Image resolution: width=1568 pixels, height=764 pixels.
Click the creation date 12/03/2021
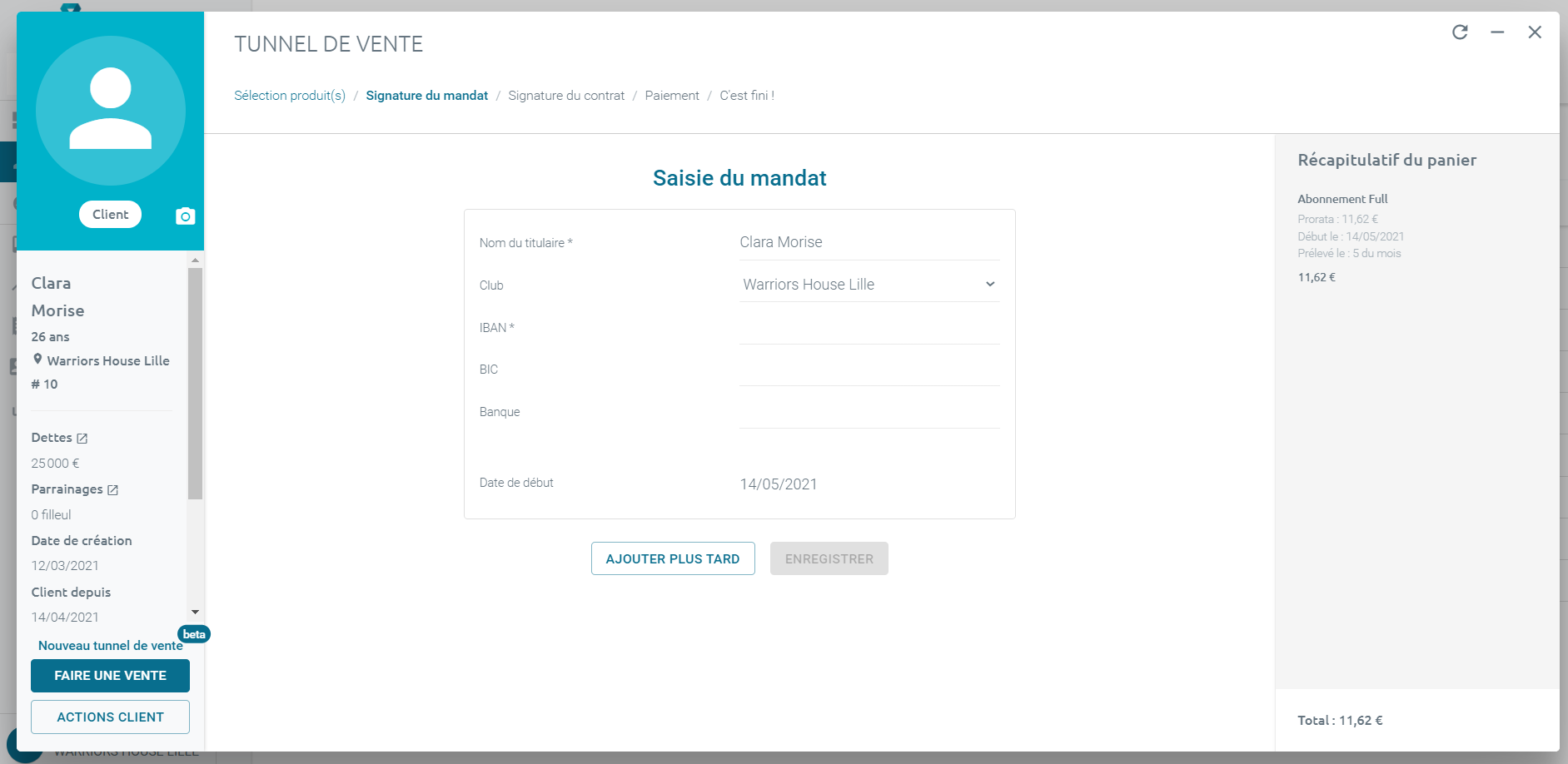[x=65, y=566]
